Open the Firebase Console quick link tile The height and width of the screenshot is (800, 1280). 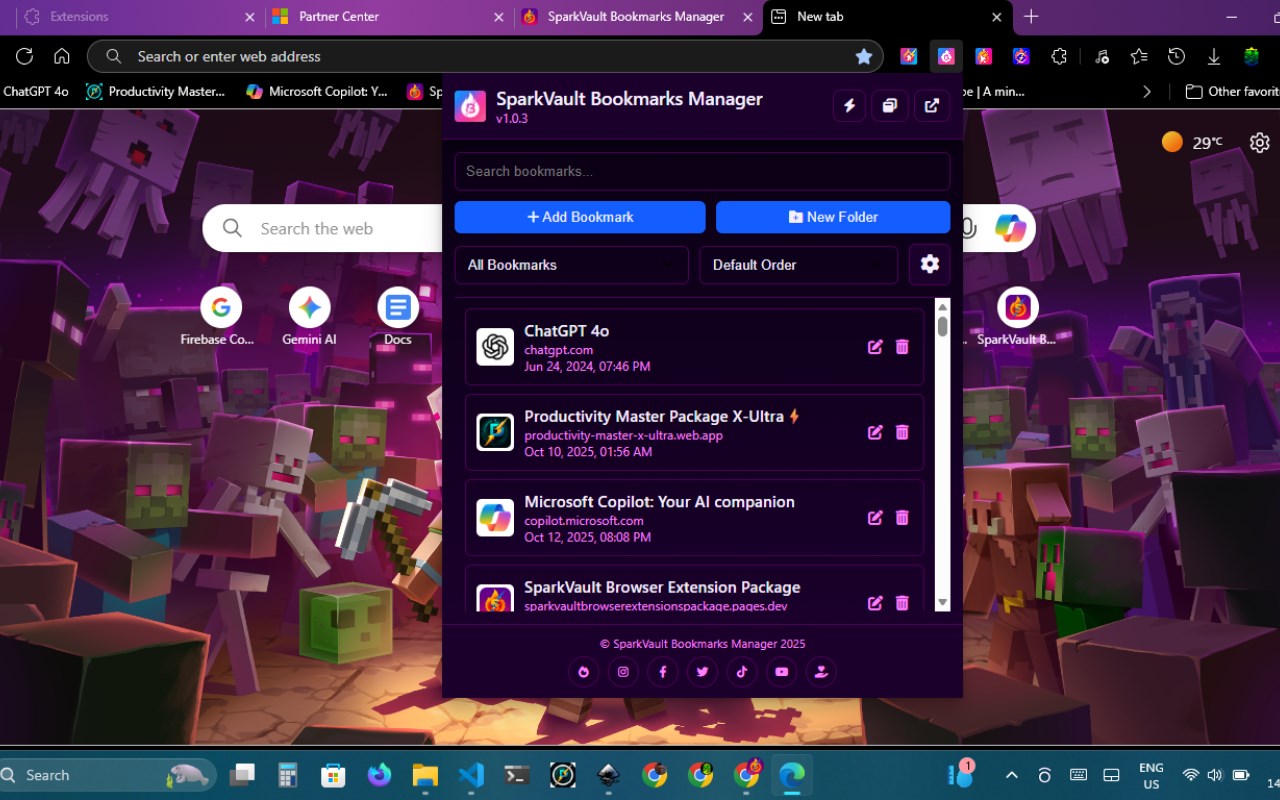220,318
